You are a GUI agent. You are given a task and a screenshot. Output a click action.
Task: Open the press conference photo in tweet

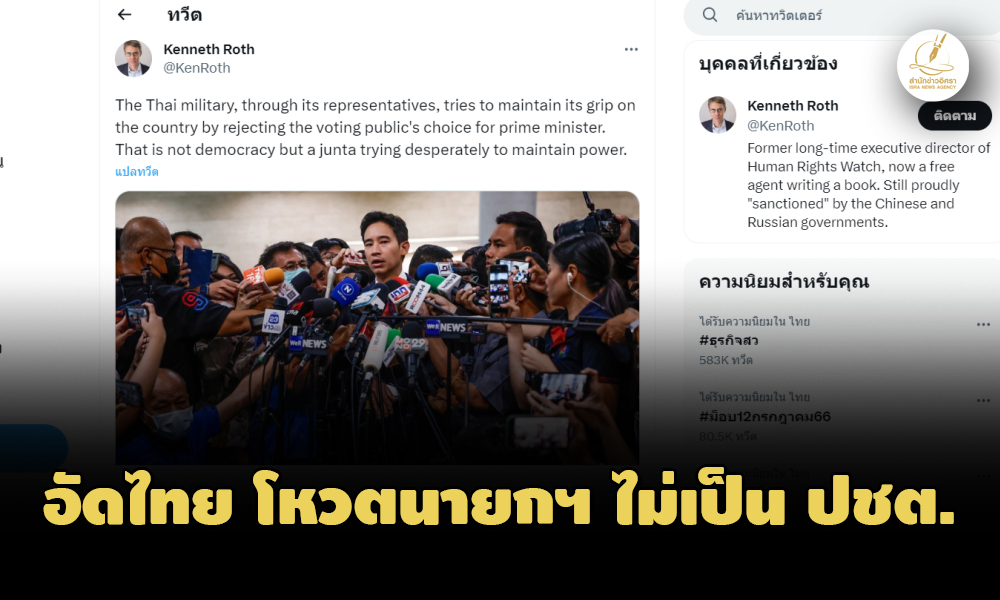pos(377,328)
